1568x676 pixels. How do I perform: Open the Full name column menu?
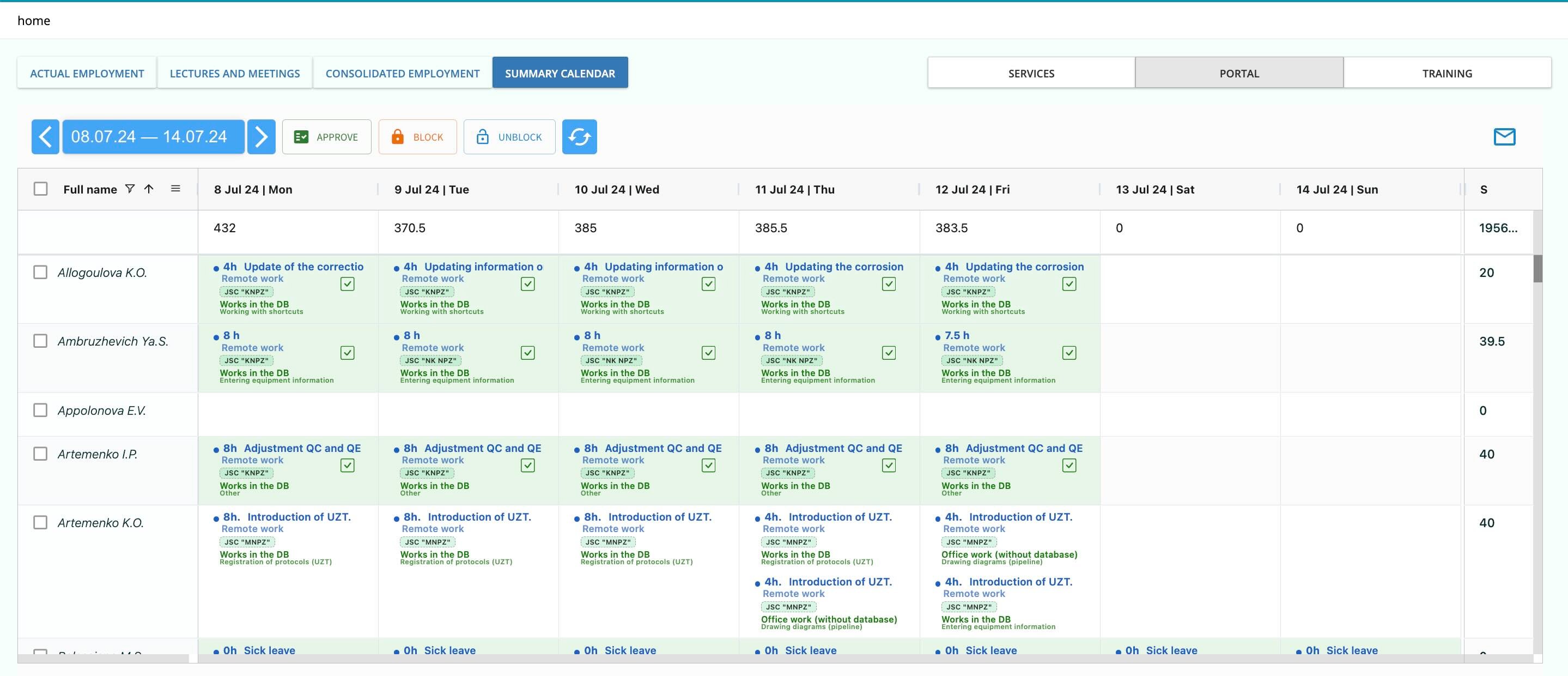[x=175, y=189]
